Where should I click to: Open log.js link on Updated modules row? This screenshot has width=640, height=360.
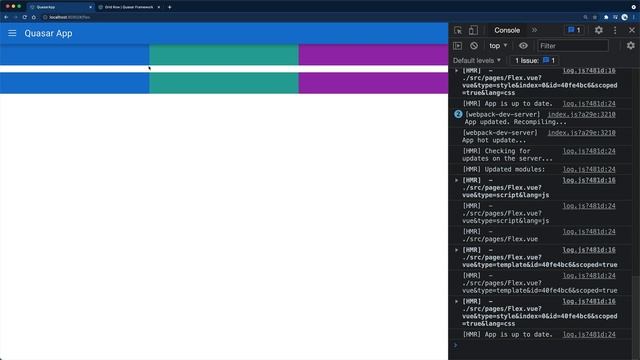589,169
